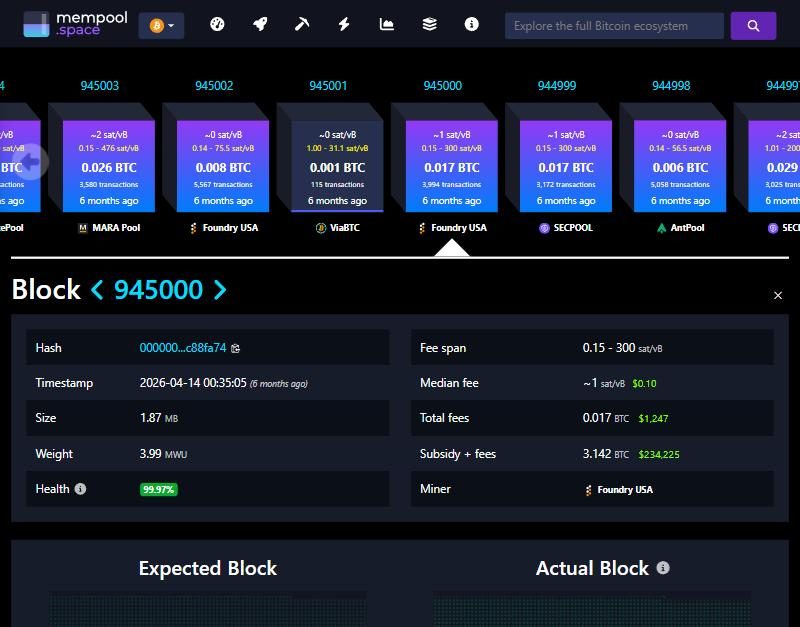Open block height link 945002
The height and width of the screenshot is (627, 800).
(x=214, y=86)
